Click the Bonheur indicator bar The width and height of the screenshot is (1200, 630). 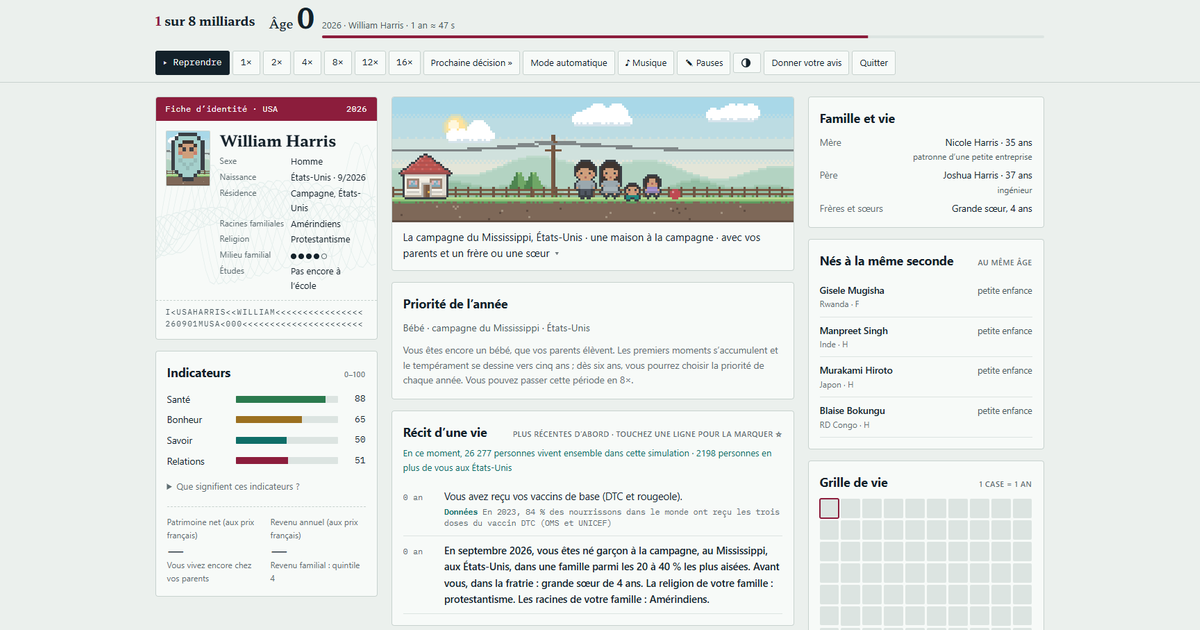point(287,420)
